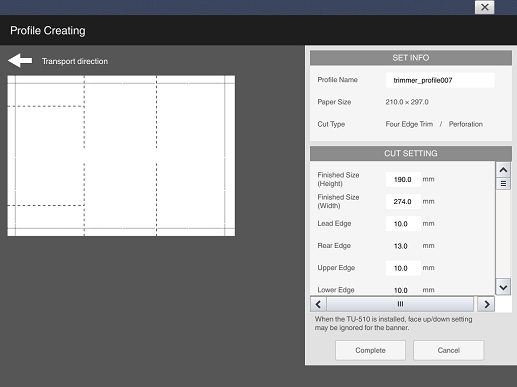This screenshot has width=517, height=387.
Task: Click the horizontal scrollbar thumb
Action: pyautogui.click(x=400, y=304)
